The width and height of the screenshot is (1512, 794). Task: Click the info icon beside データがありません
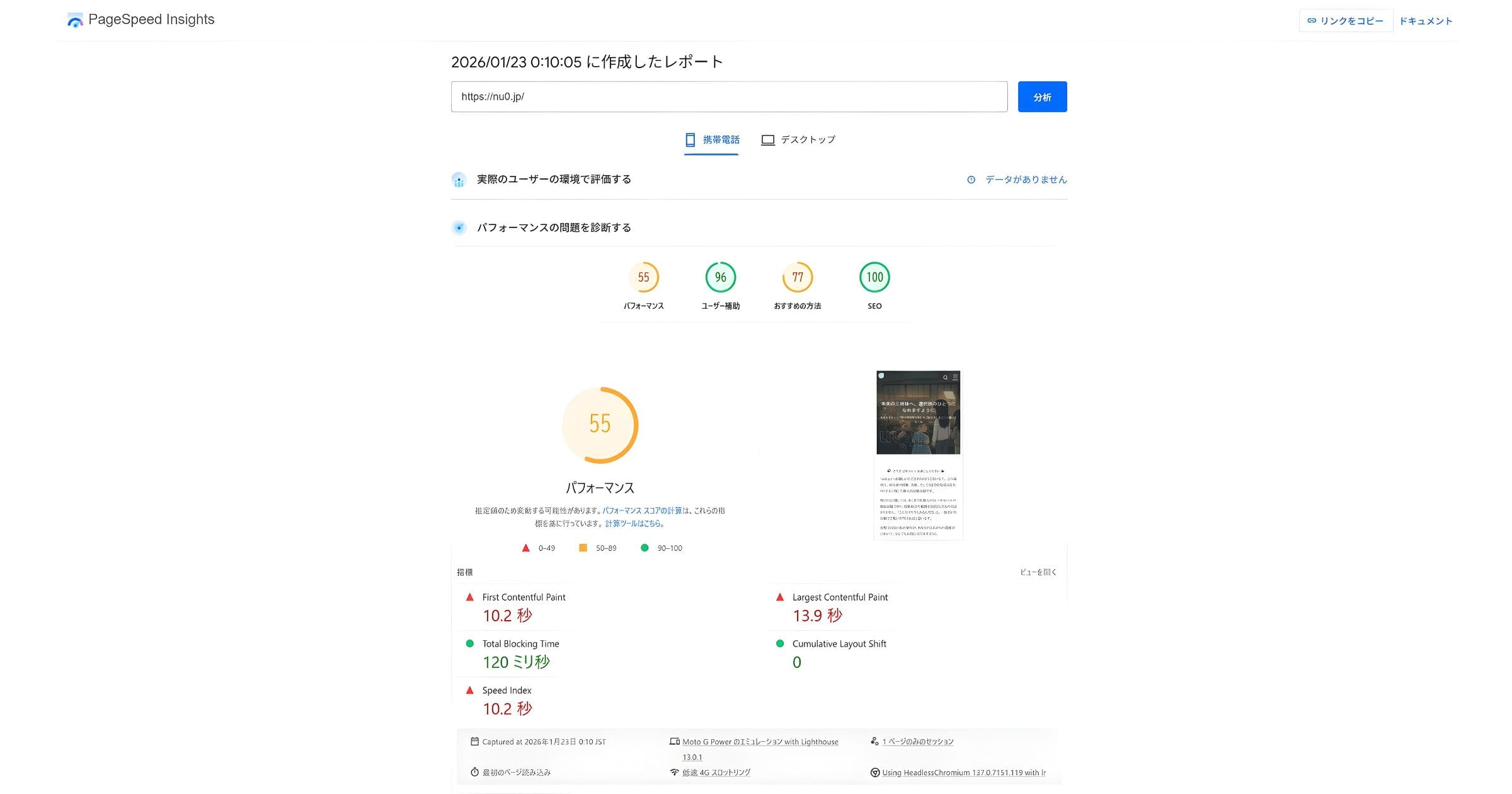click(971, 180)
